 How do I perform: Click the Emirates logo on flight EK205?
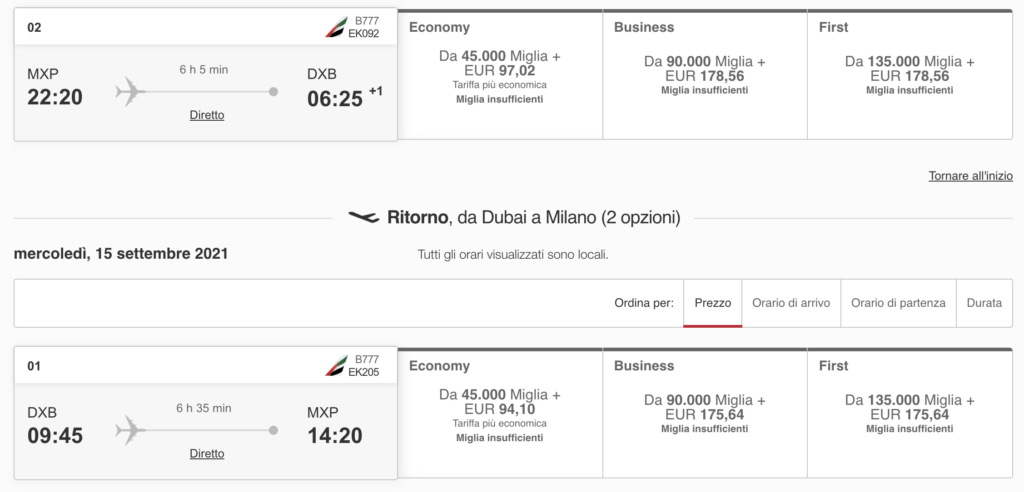(x=336, y=366)
